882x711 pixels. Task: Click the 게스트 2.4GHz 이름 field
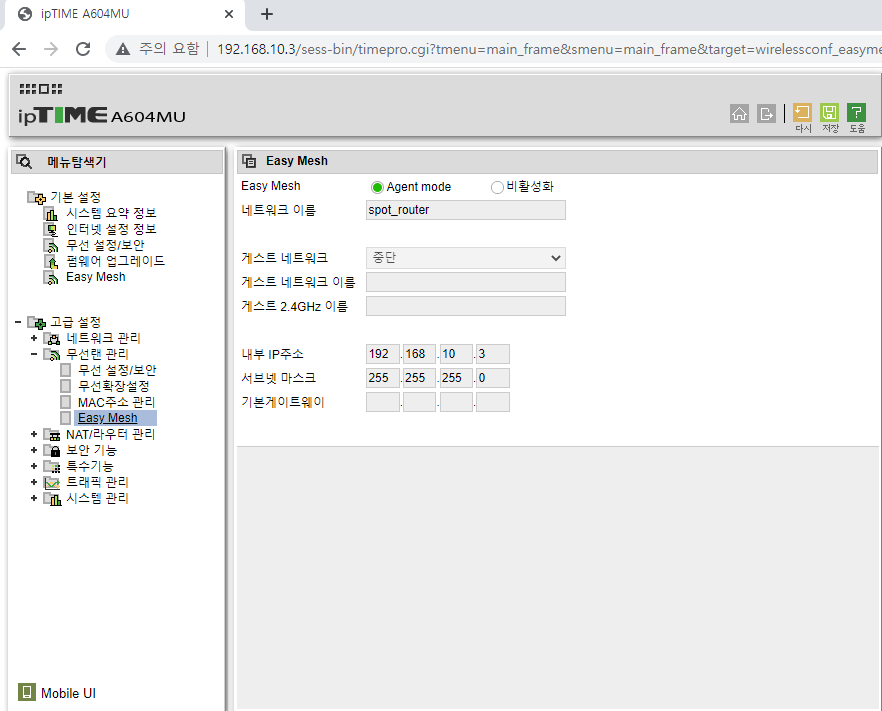pyautogui.click(x=466, y=306)
